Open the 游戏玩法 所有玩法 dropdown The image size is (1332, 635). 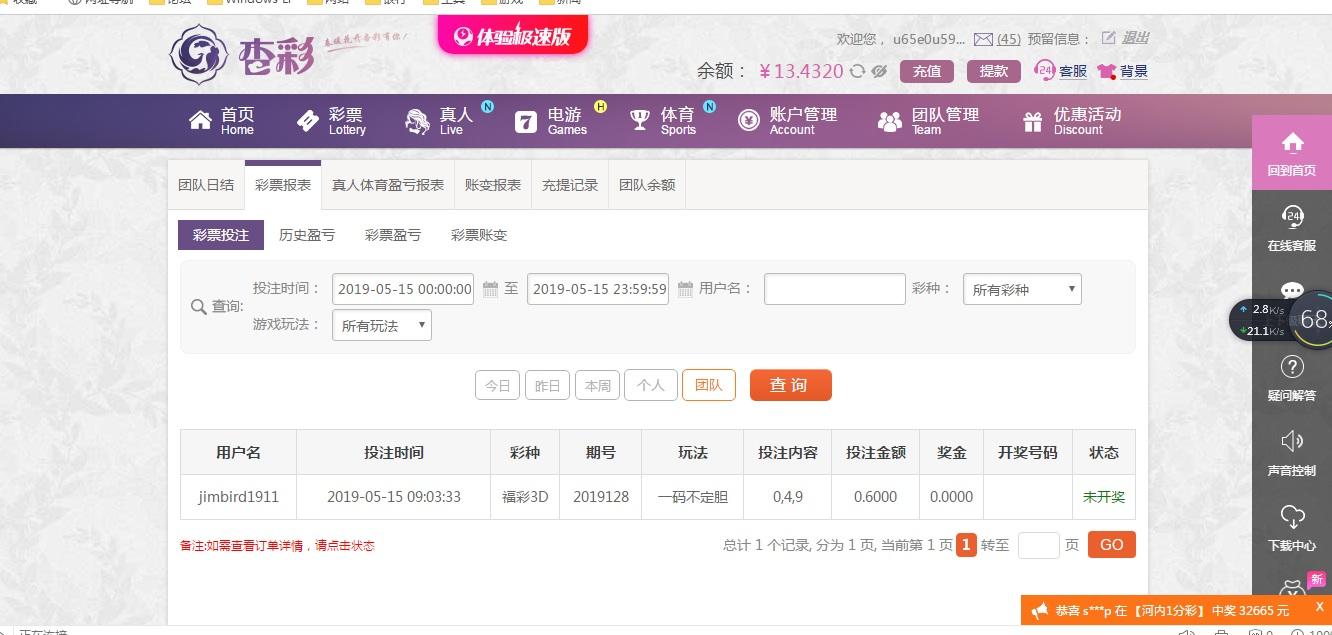click(382, 325)
